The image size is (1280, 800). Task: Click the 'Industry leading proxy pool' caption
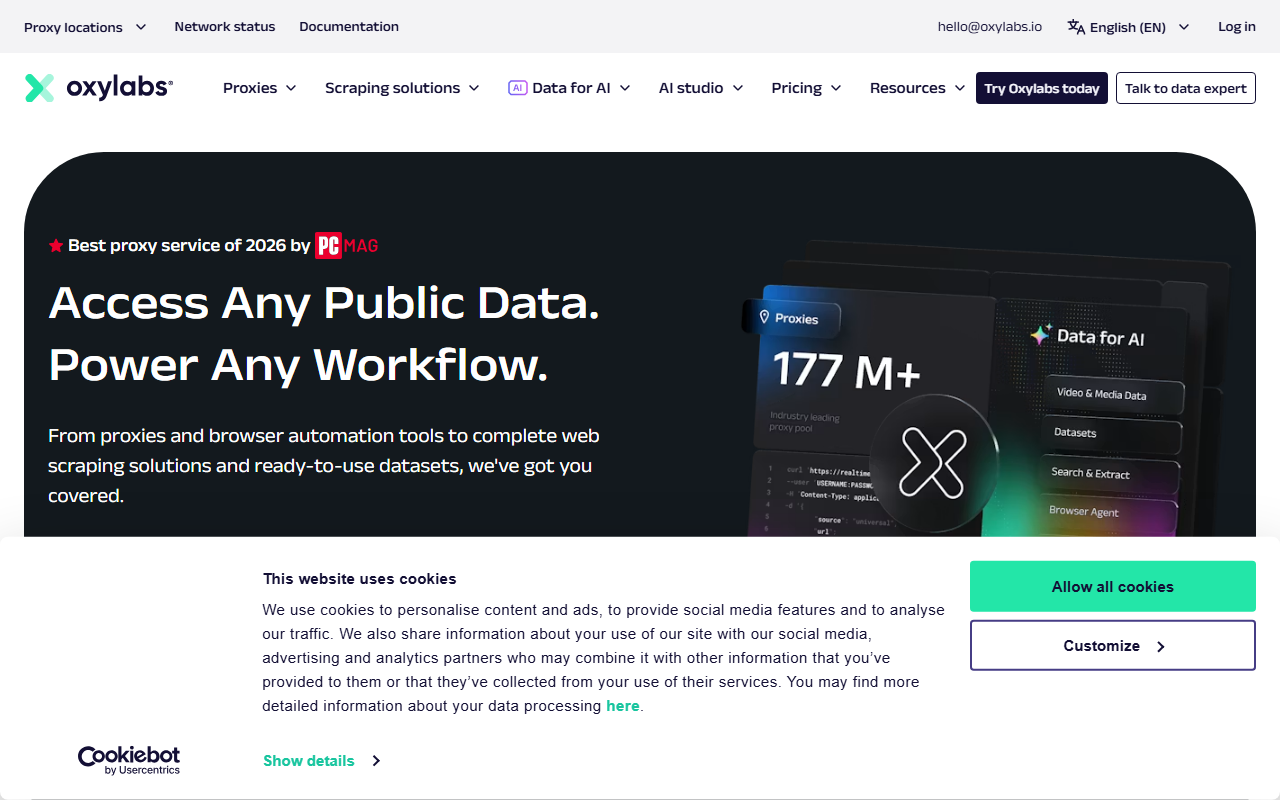[805, 423]
